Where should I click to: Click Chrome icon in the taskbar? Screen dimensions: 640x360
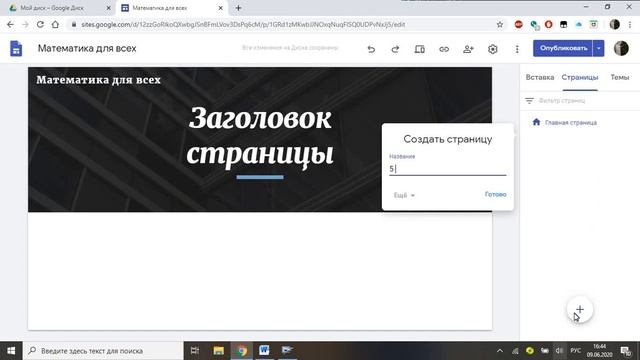pos(241,350)
